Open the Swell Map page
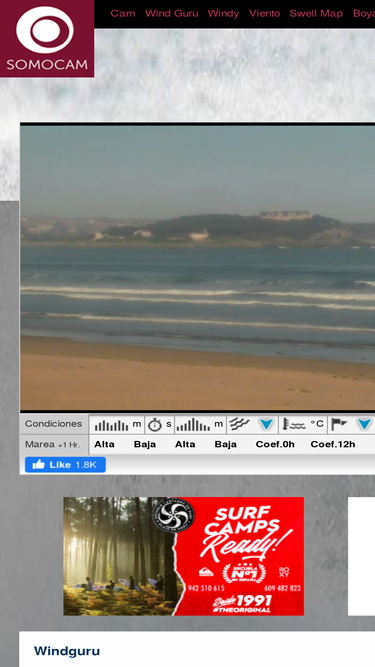Image resolution: width=375 pixels, height=667 pixels. point(316,14)
